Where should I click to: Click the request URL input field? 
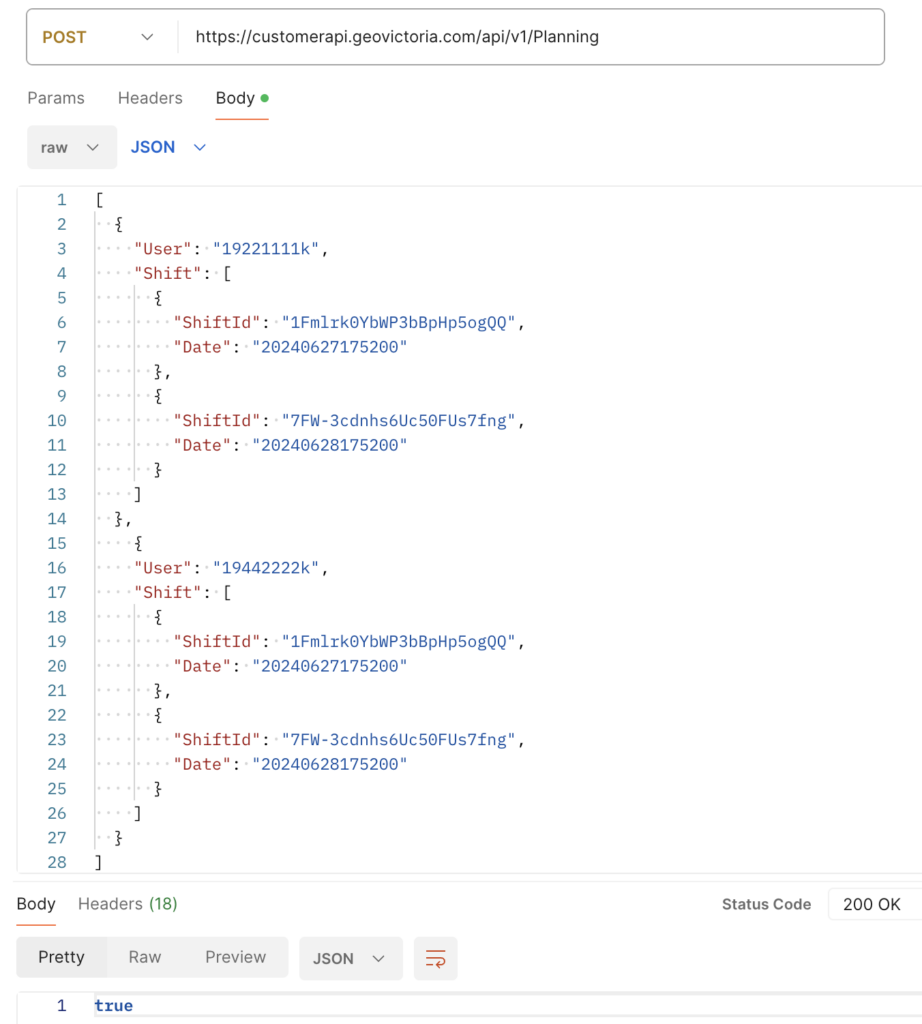[x=530, y=37]
